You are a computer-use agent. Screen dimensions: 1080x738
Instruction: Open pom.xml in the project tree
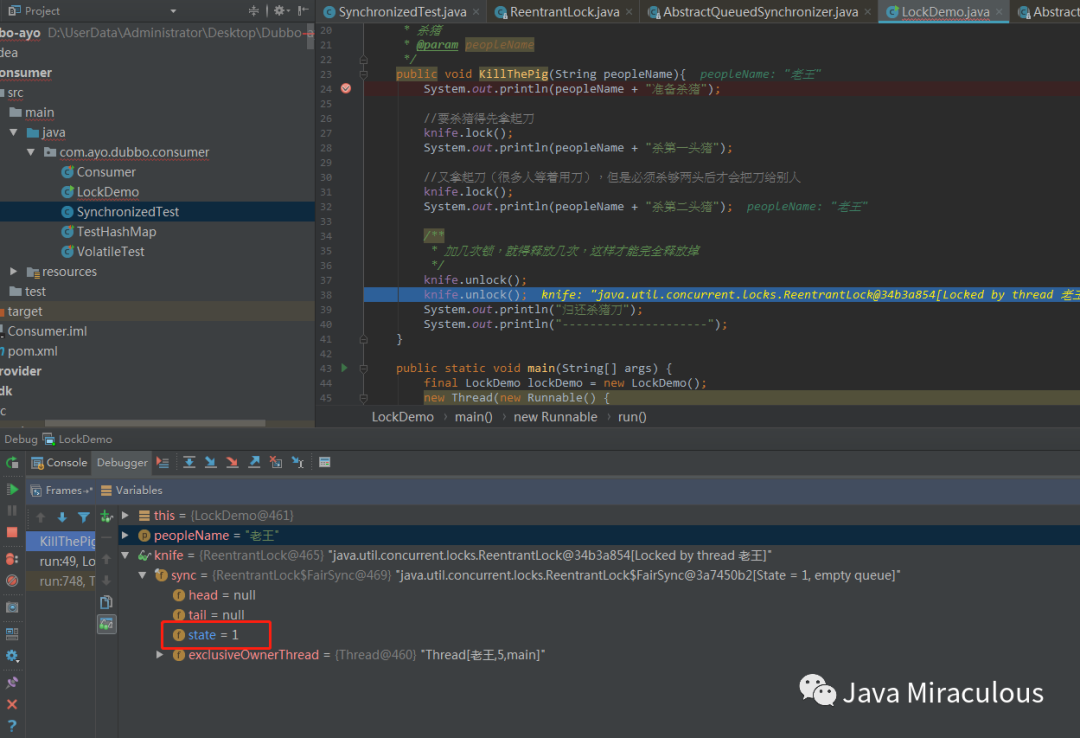pyautogui.click(x=32, y=351)
